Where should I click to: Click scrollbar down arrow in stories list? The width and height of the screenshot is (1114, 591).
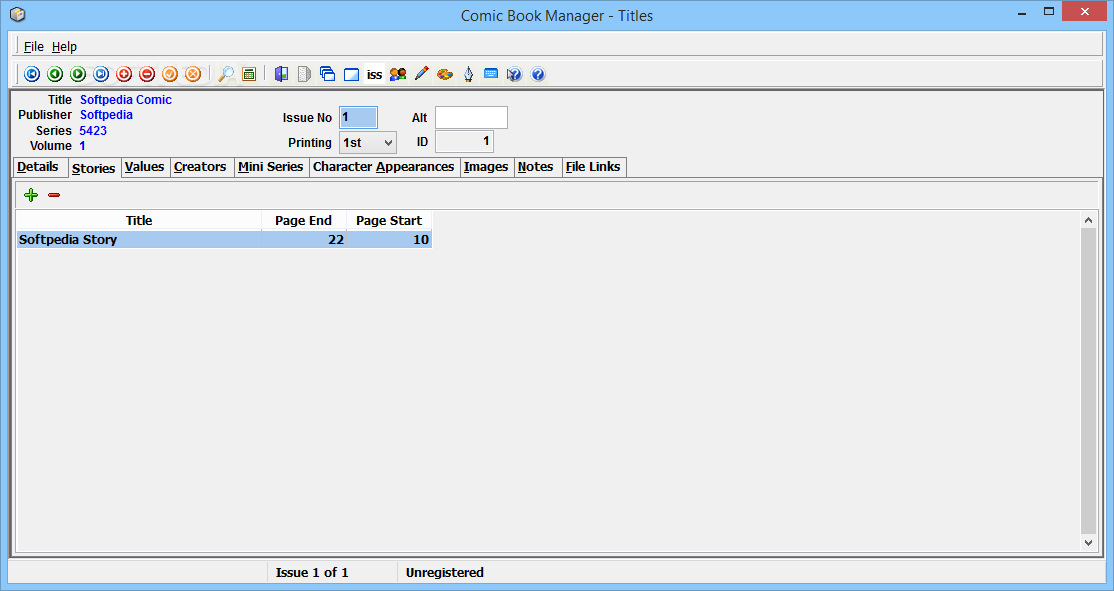(x=1088, y=542)
